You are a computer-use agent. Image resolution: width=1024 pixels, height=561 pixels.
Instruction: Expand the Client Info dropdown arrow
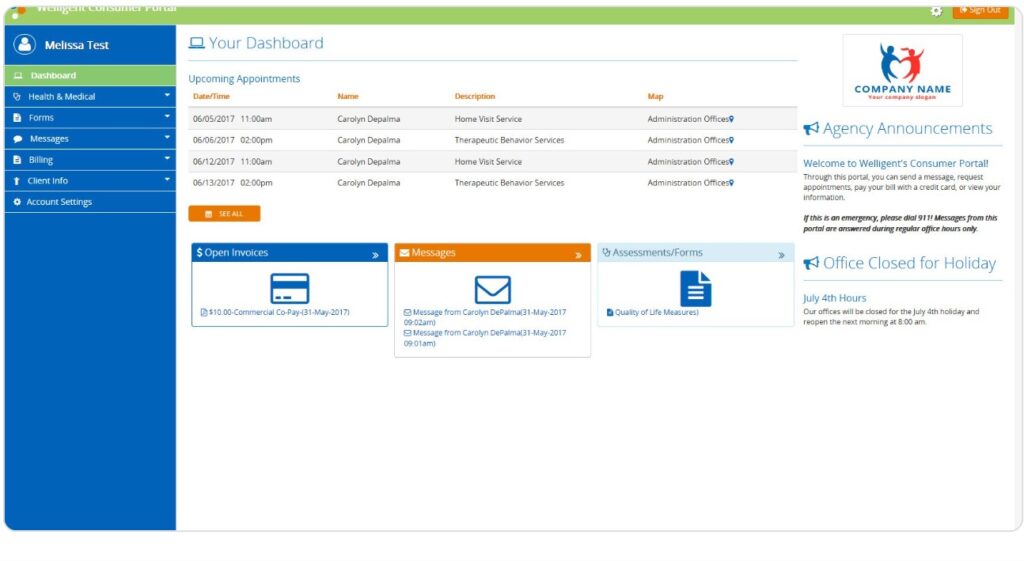[167, 179]
